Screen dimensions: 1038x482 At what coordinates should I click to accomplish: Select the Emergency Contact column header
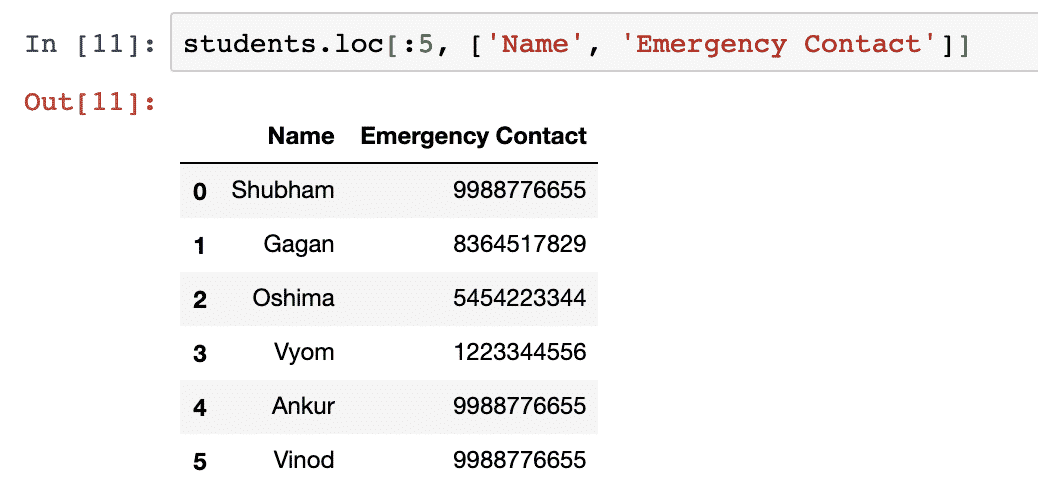[473, 136]
